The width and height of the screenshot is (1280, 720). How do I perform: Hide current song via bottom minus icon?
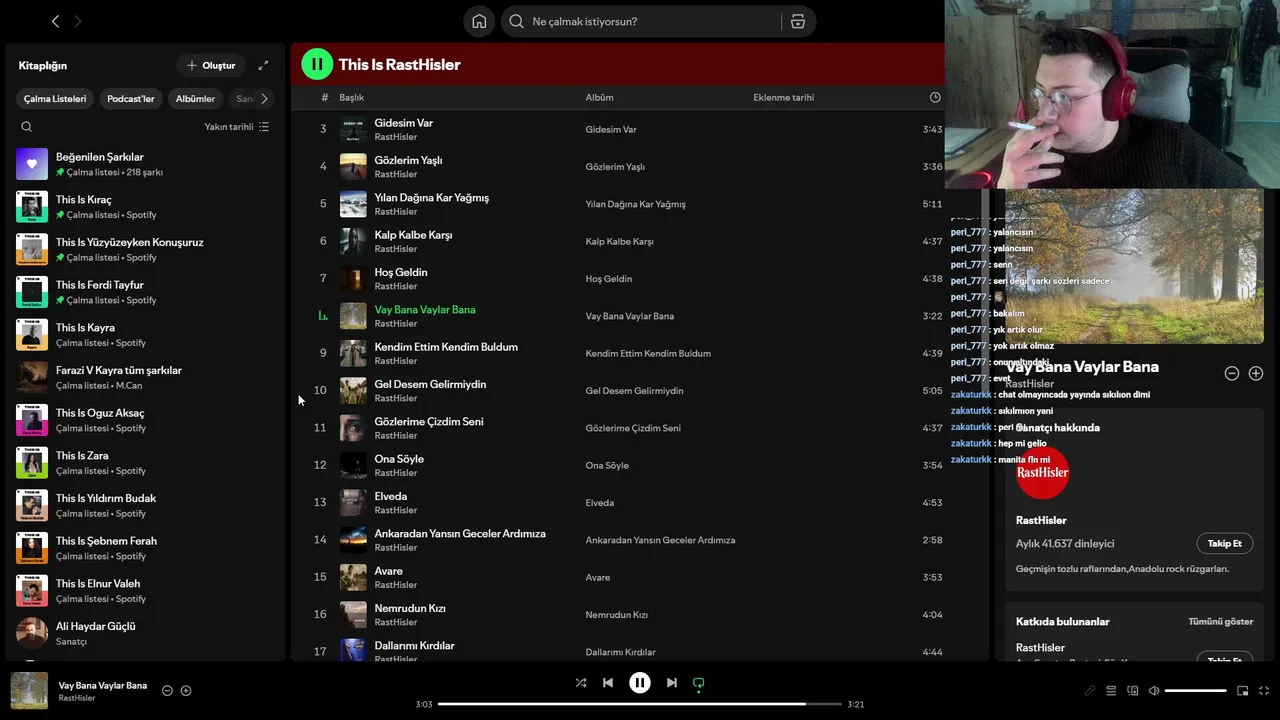[x=167, y=690]
